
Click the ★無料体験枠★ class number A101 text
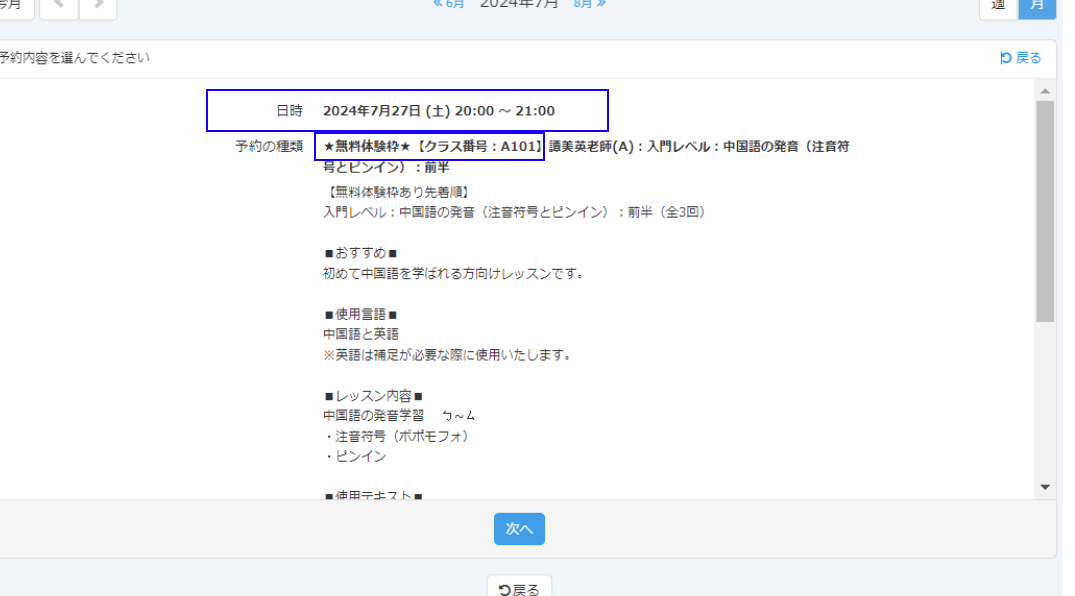tap(430, 146)
